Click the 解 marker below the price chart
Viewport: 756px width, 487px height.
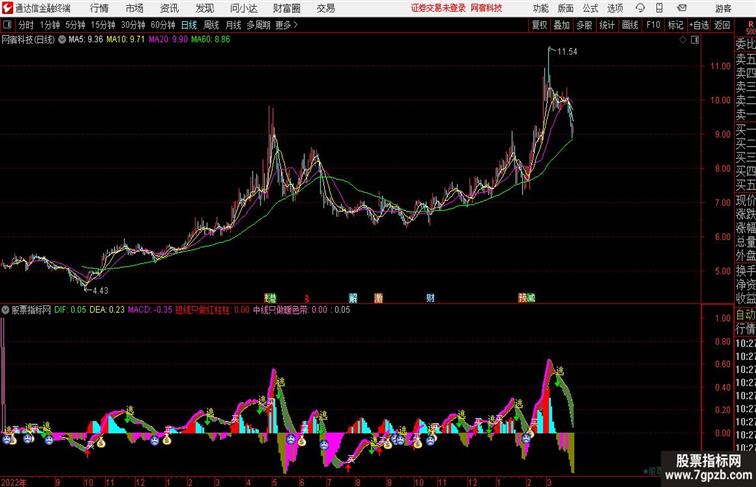click(352, 298)
